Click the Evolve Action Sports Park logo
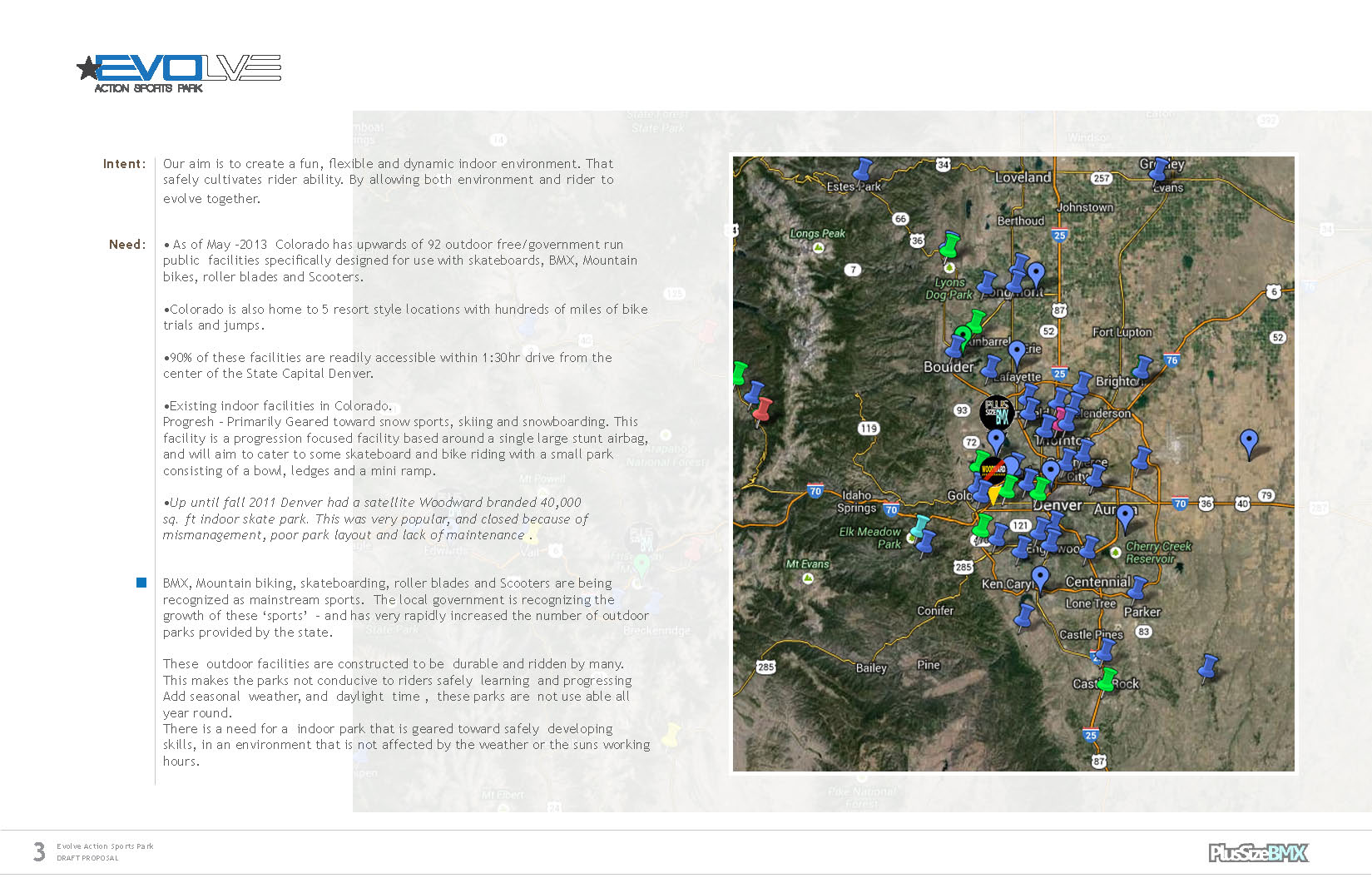This screenshot has height=888, width=1372. [x=179, y=73]
